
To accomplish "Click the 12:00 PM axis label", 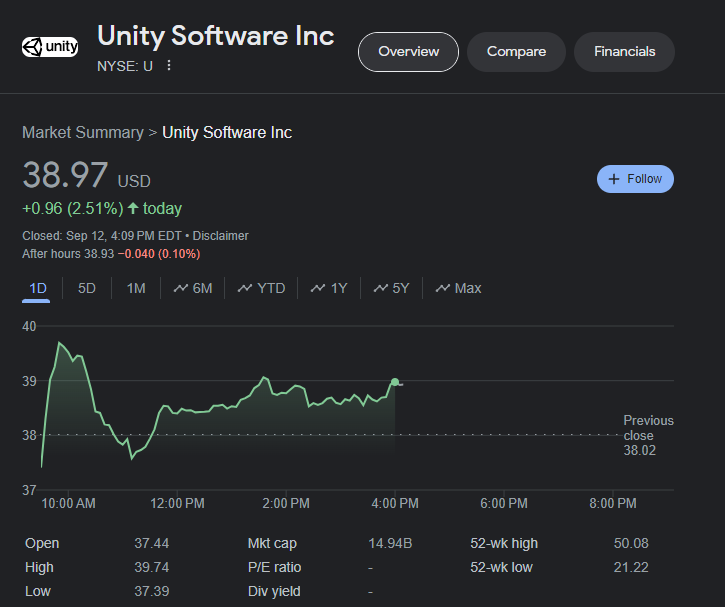I will click(177, 503).
